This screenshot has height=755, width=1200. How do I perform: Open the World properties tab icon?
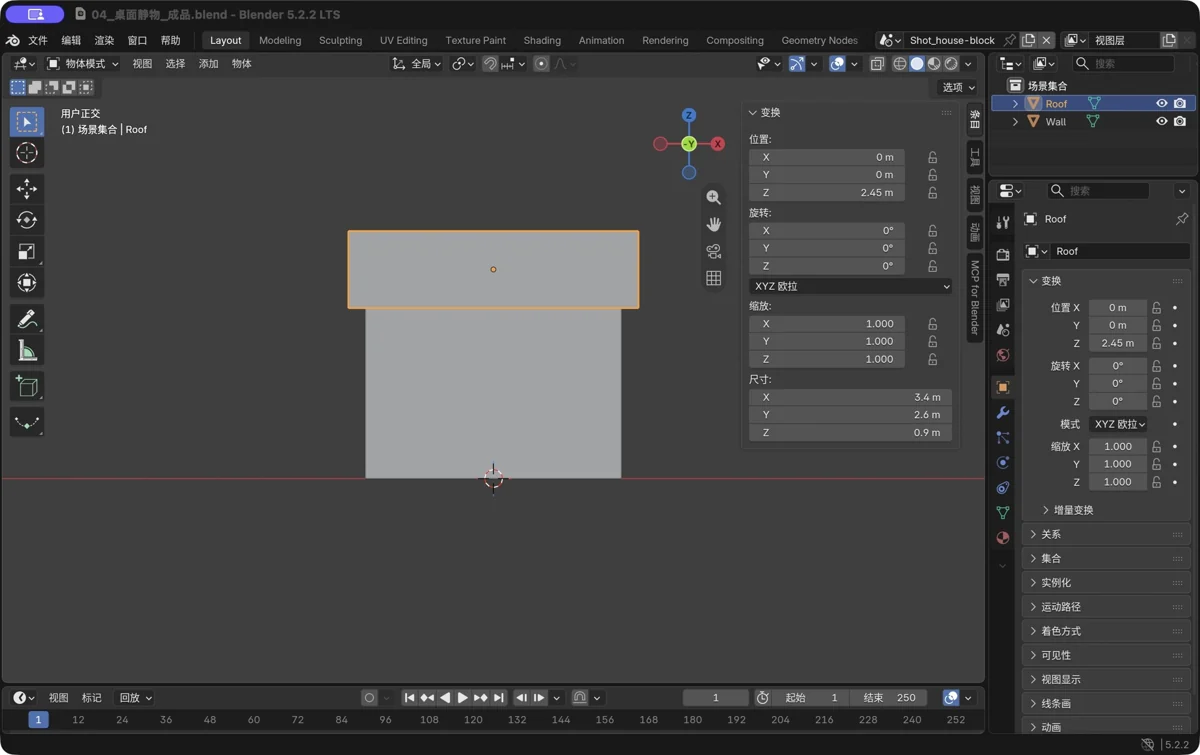1003,355
